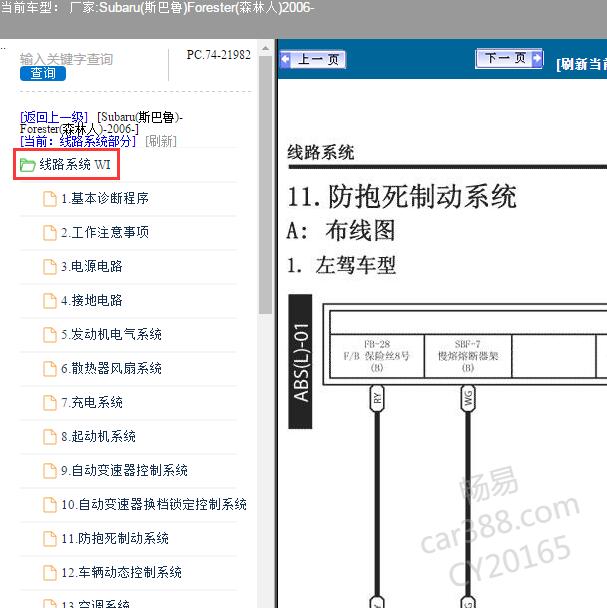Image resolution: width=607 pixels, height=608 pixels.
Task: Go to next page with 下一页
Action: click(x=509, y=59)
